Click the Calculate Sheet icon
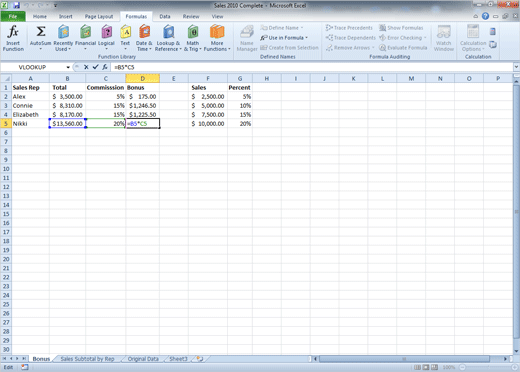520x372 pixels. [493, 44]
